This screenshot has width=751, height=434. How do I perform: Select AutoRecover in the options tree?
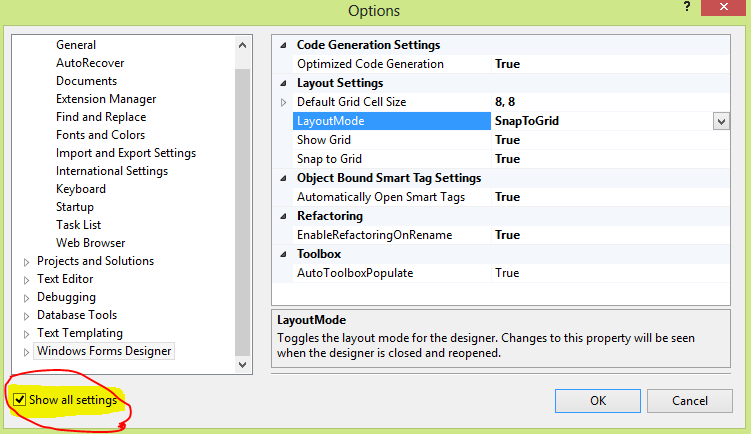pyautogui.click(x=90, y=63)
